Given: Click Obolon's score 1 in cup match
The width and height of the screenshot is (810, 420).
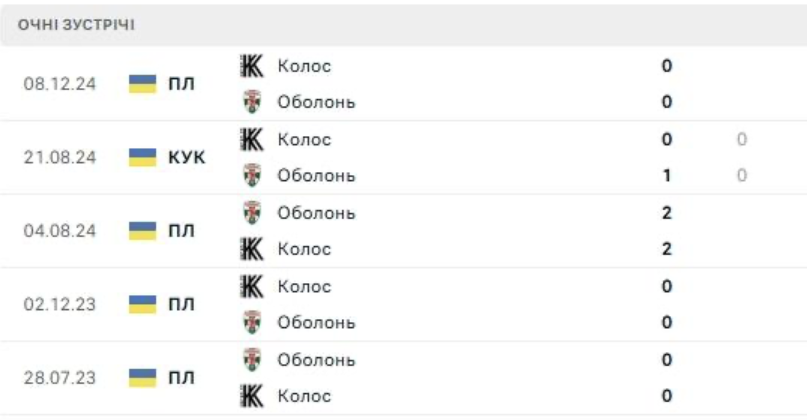Looking at the screenshot, I should [x=667, y=176].
